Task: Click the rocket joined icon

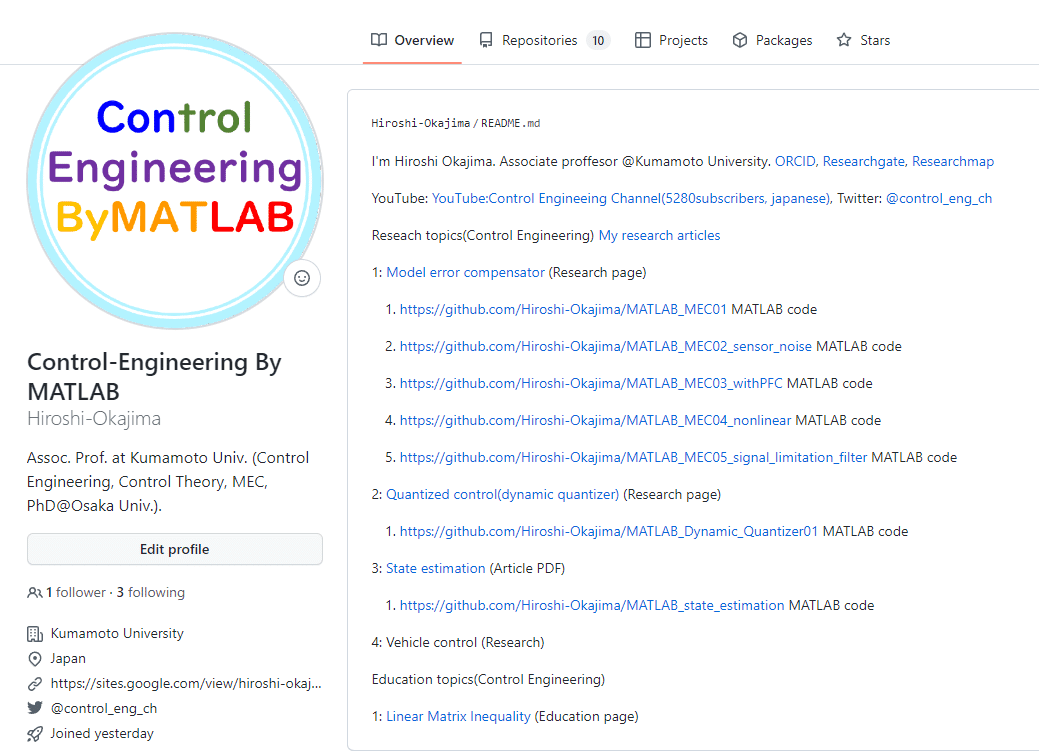Action: (x=35, y=734)
